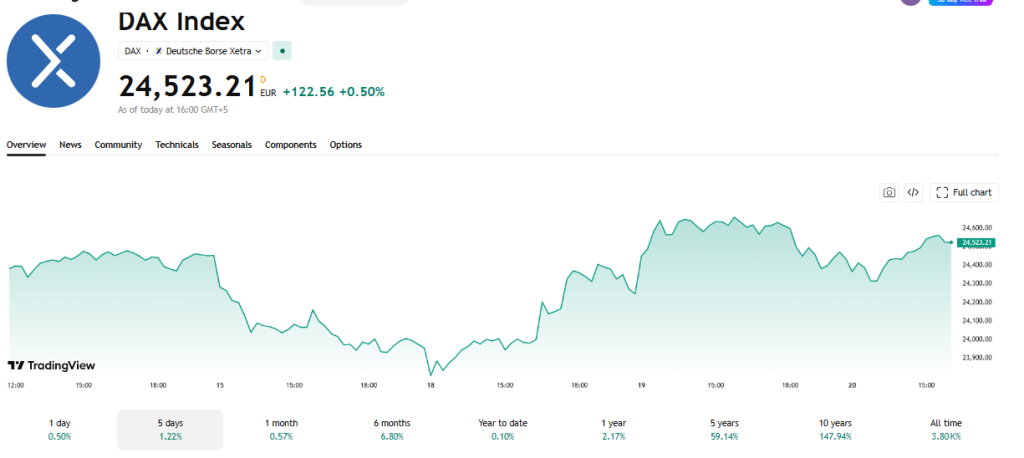The image size is (1024, 458).
Task: Select the 1 year range
Action: coord(613,429)
